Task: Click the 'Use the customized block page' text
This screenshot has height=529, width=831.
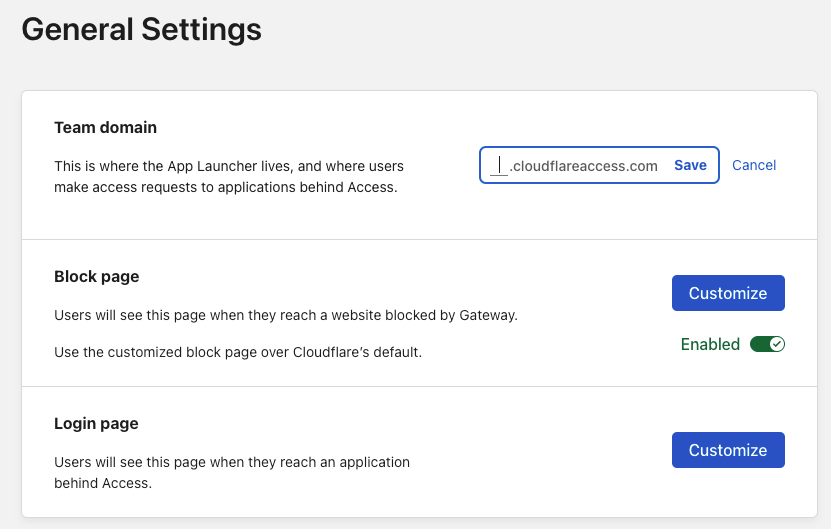Action: click(238, 352)
